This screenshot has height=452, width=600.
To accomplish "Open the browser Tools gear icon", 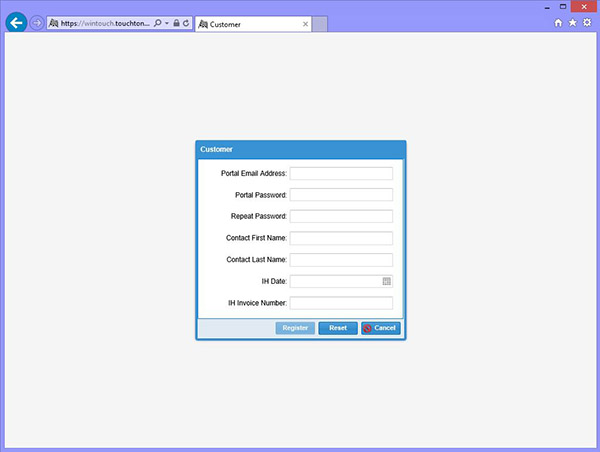I will [587, 23].
